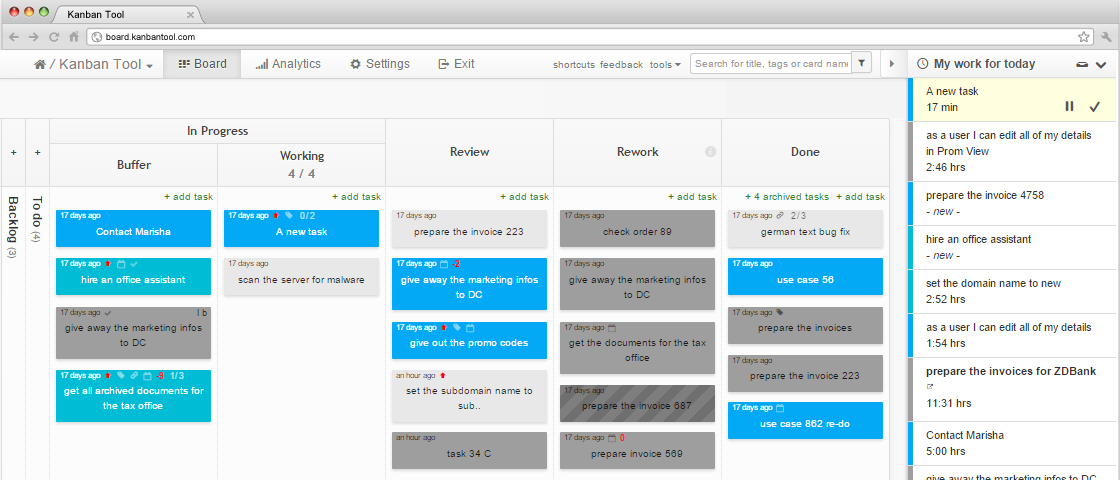Show 4 archived tasks in Done

point(786,197)
